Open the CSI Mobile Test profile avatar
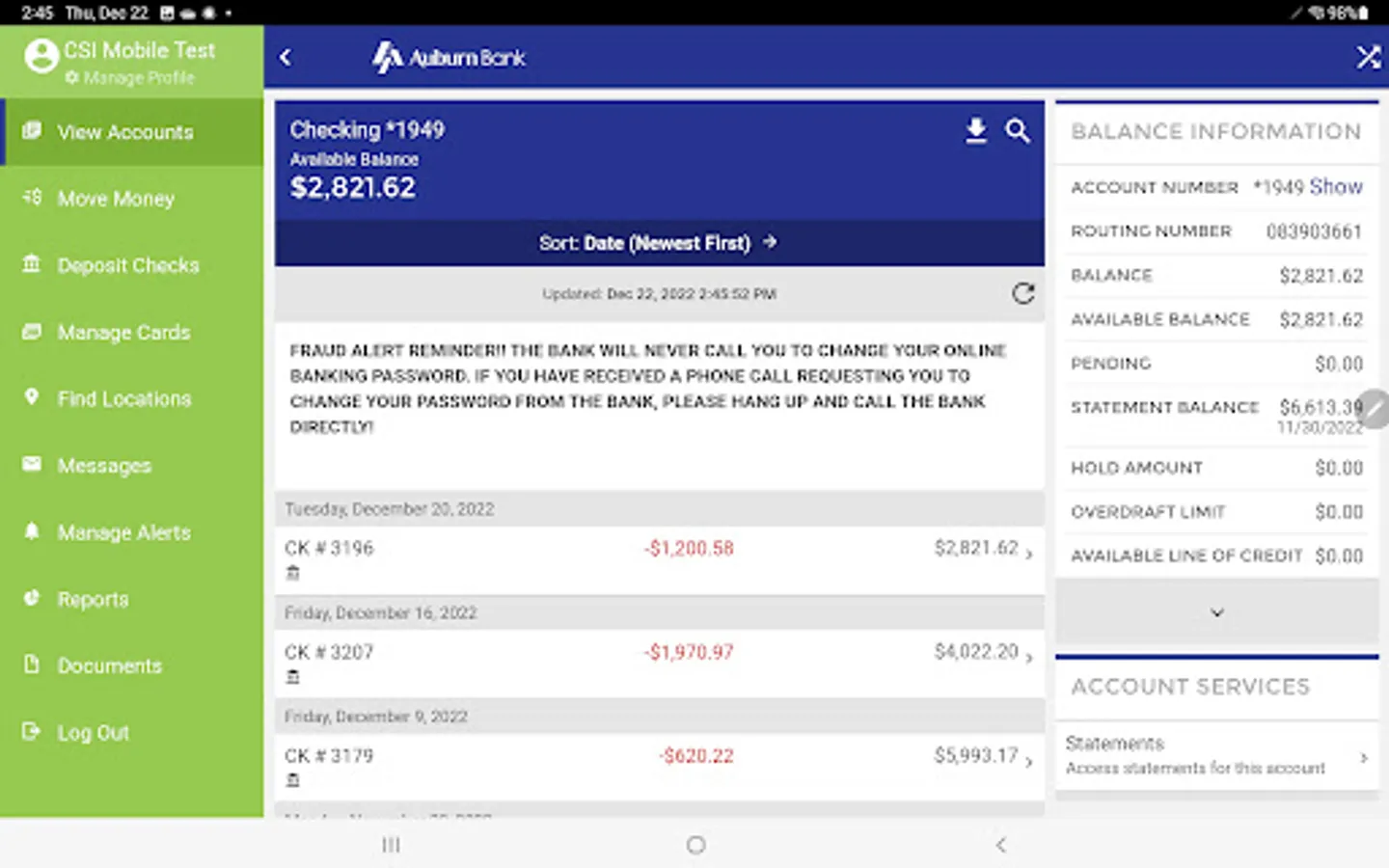1389x868 pixels. click(41, 56)
